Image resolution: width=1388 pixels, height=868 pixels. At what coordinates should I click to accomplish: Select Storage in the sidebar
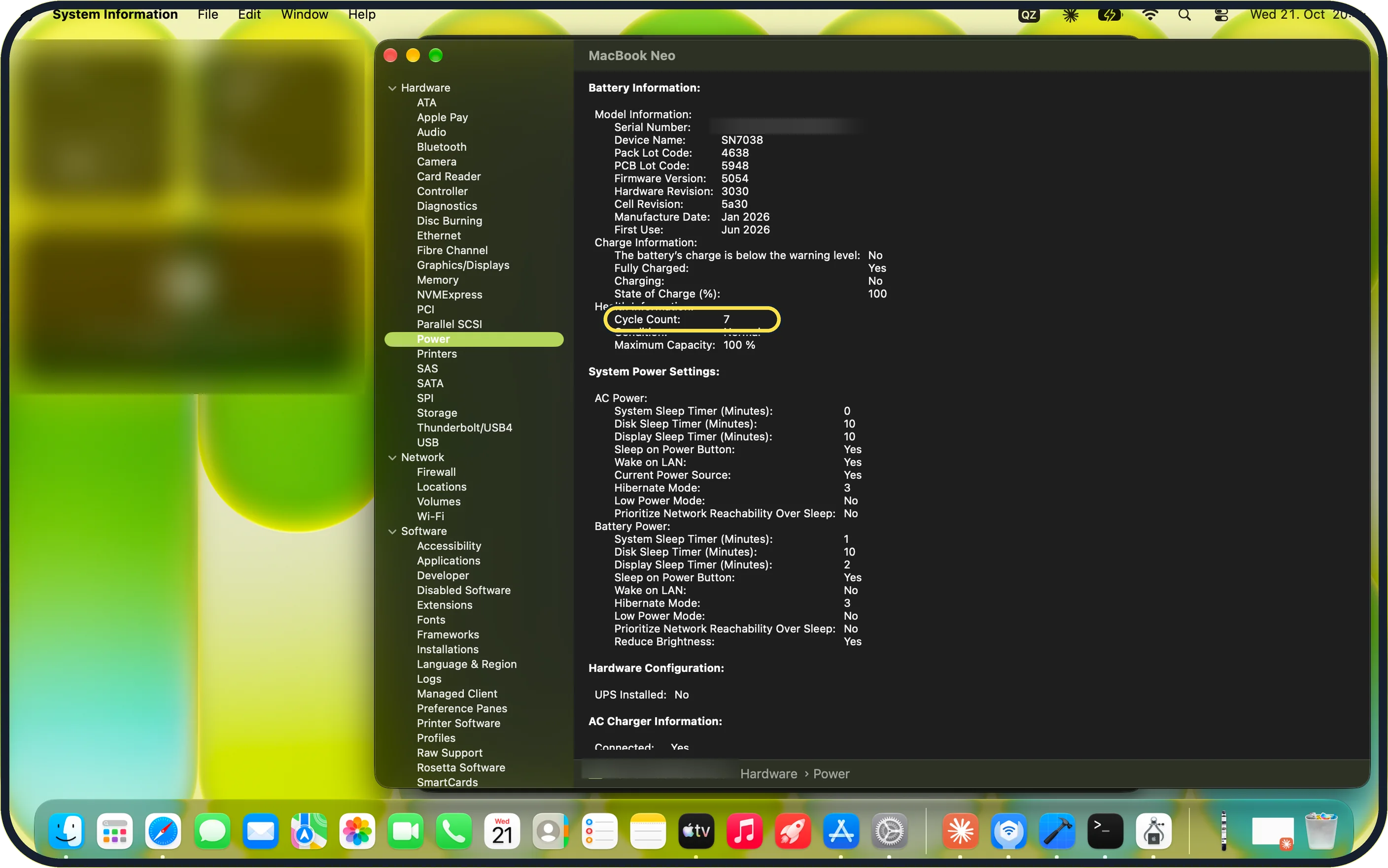coord(436,413)
